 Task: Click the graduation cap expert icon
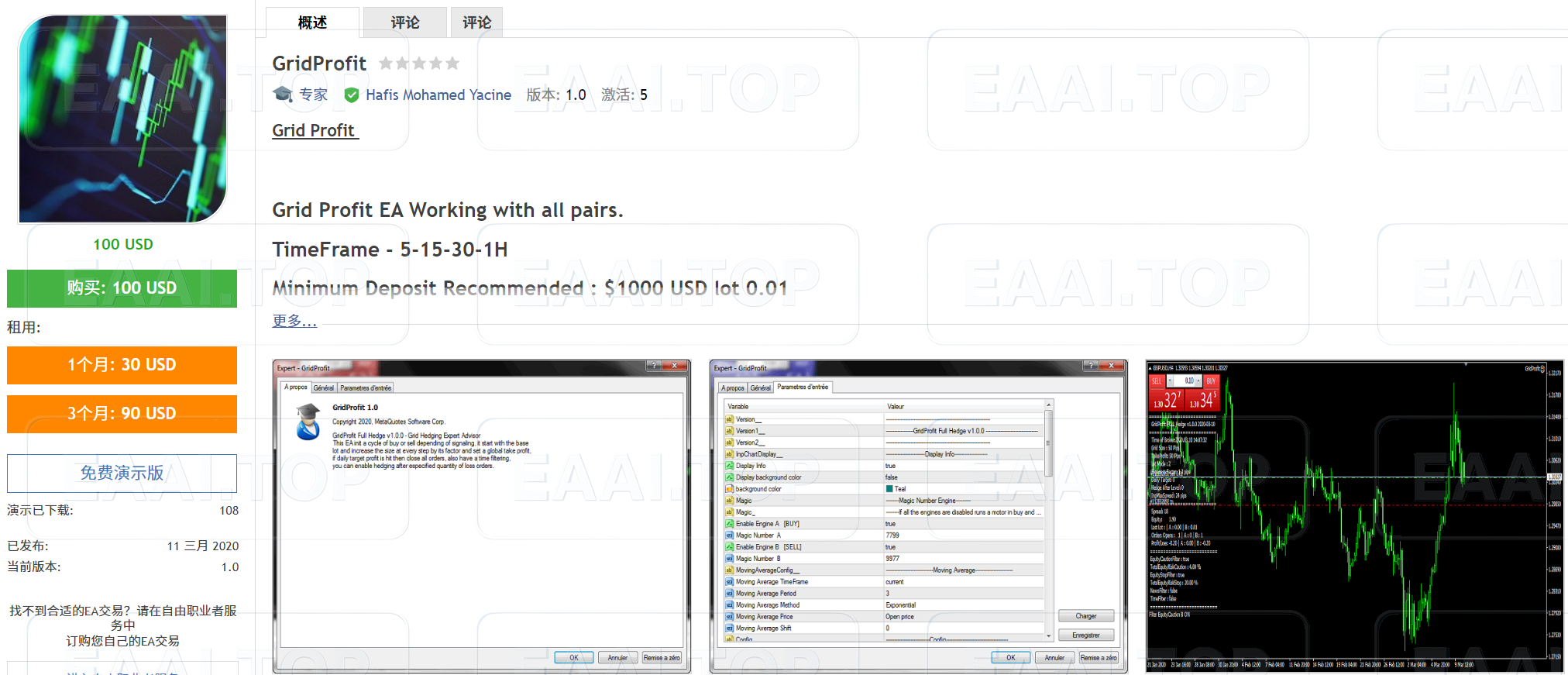(283, 95)
